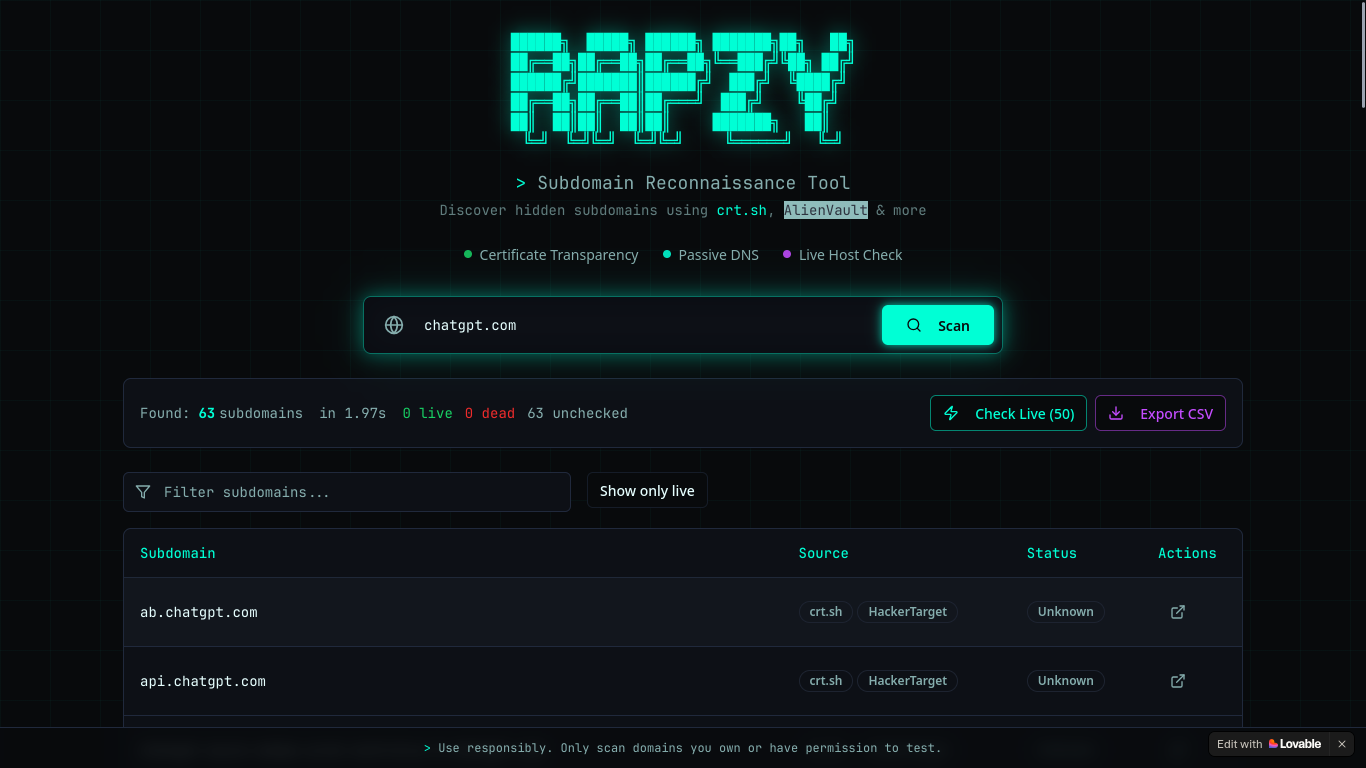Click the download icon in Export CSV button
The height and width of the screenshot is (768, 1366).
[x=1115, y=413]
